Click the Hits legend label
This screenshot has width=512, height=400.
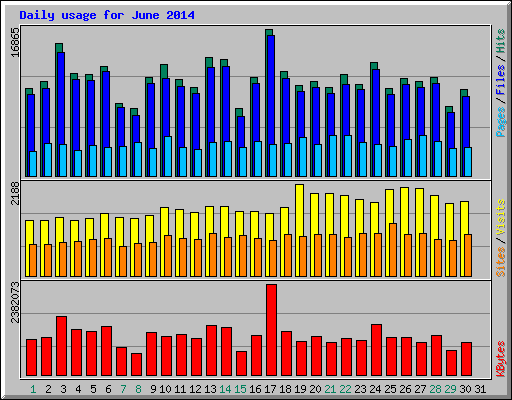tap(500, 41)
